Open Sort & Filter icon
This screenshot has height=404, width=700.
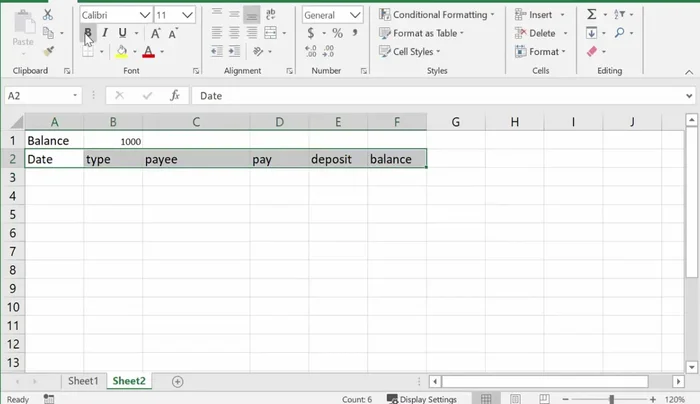[x=620, y=14]
